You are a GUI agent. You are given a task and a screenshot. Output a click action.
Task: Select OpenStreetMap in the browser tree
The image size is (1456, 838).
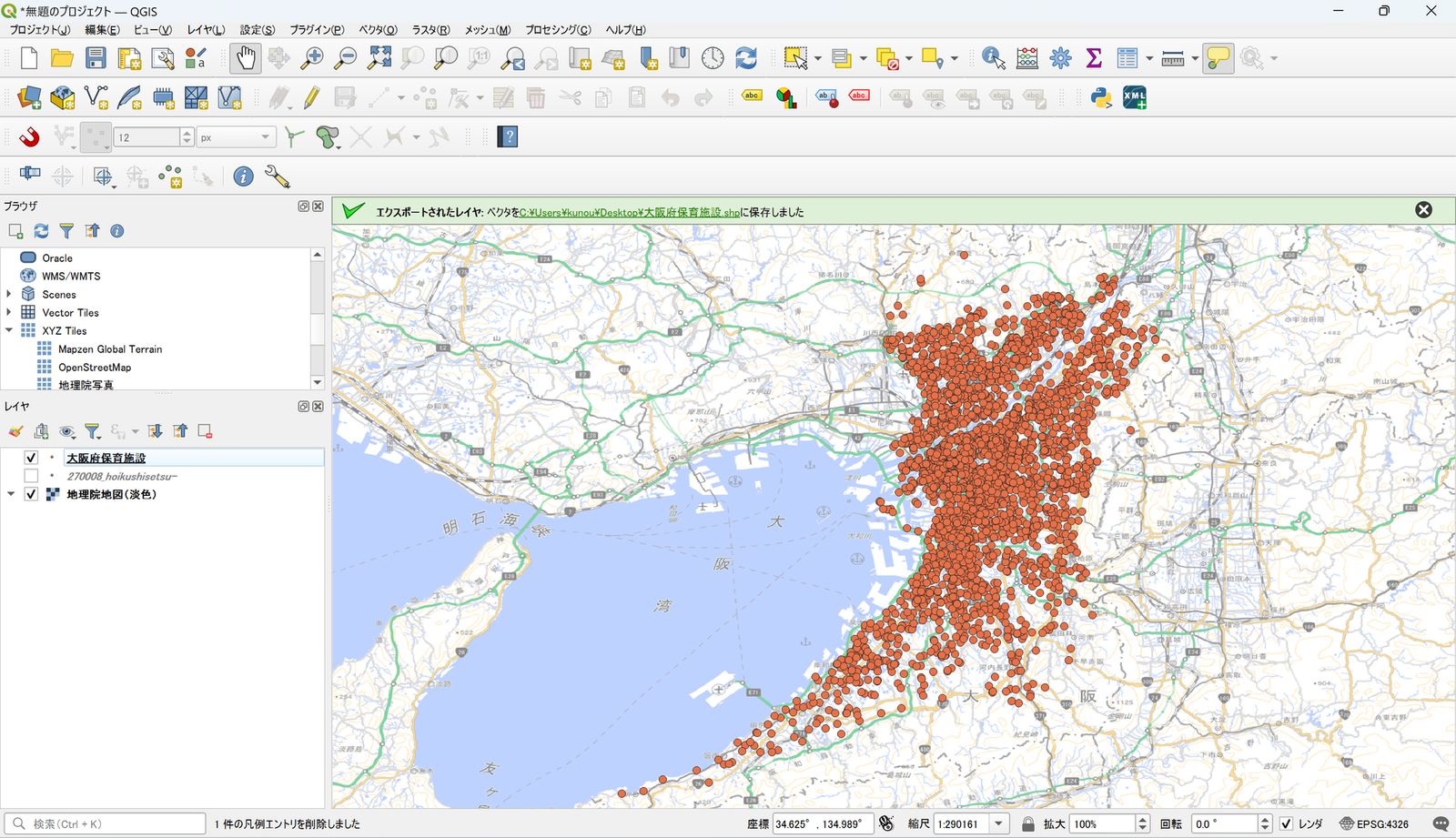[95, 367]
